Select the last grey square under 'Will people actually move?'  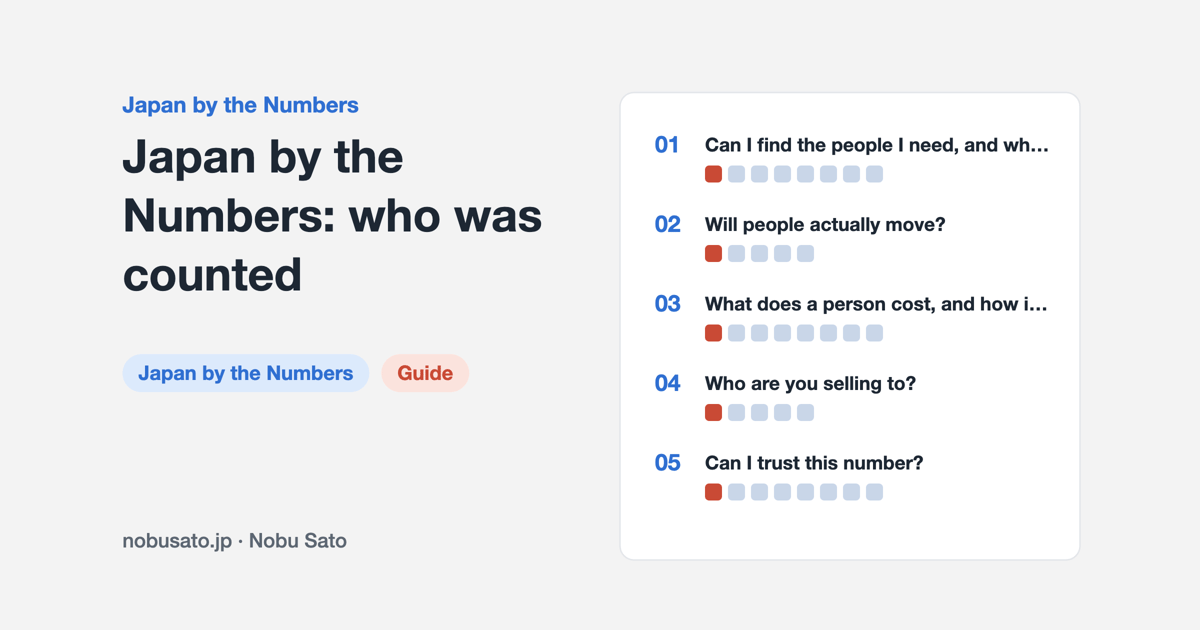805,254
